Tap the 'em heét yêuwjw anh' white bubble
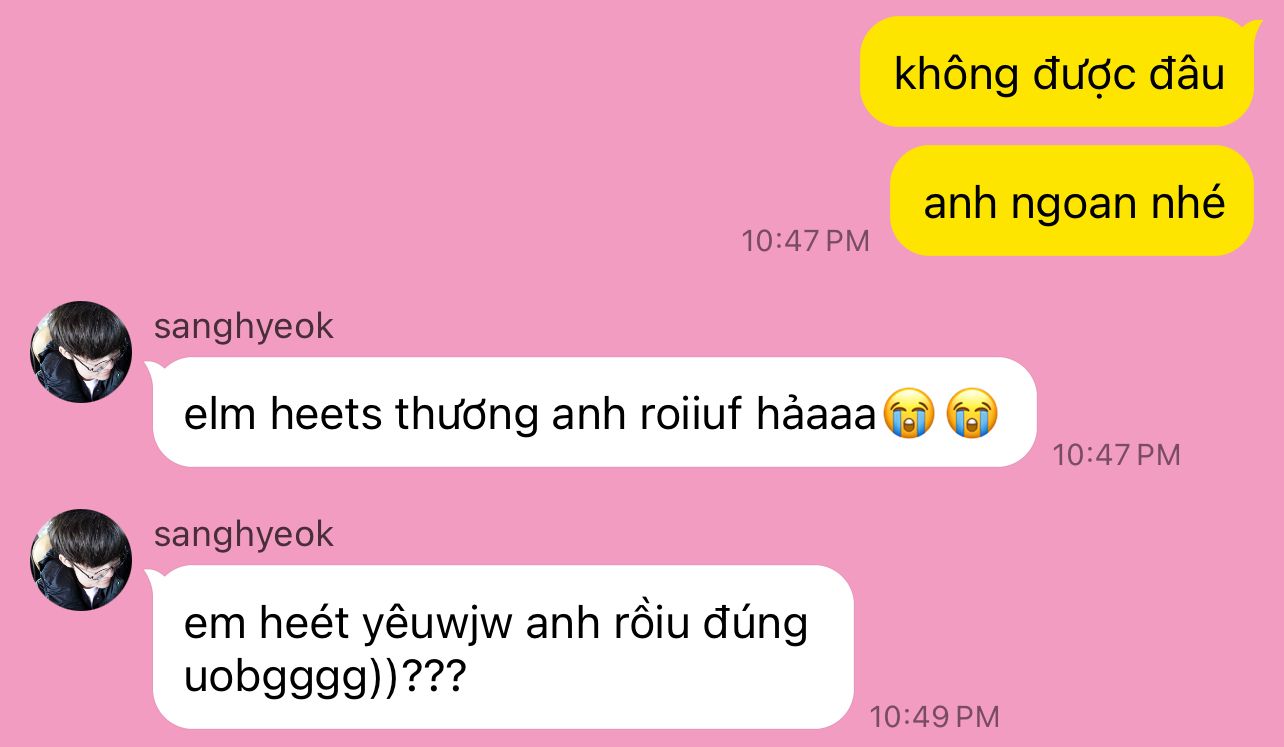This screenshot has height=747, width=1284. 503,647
